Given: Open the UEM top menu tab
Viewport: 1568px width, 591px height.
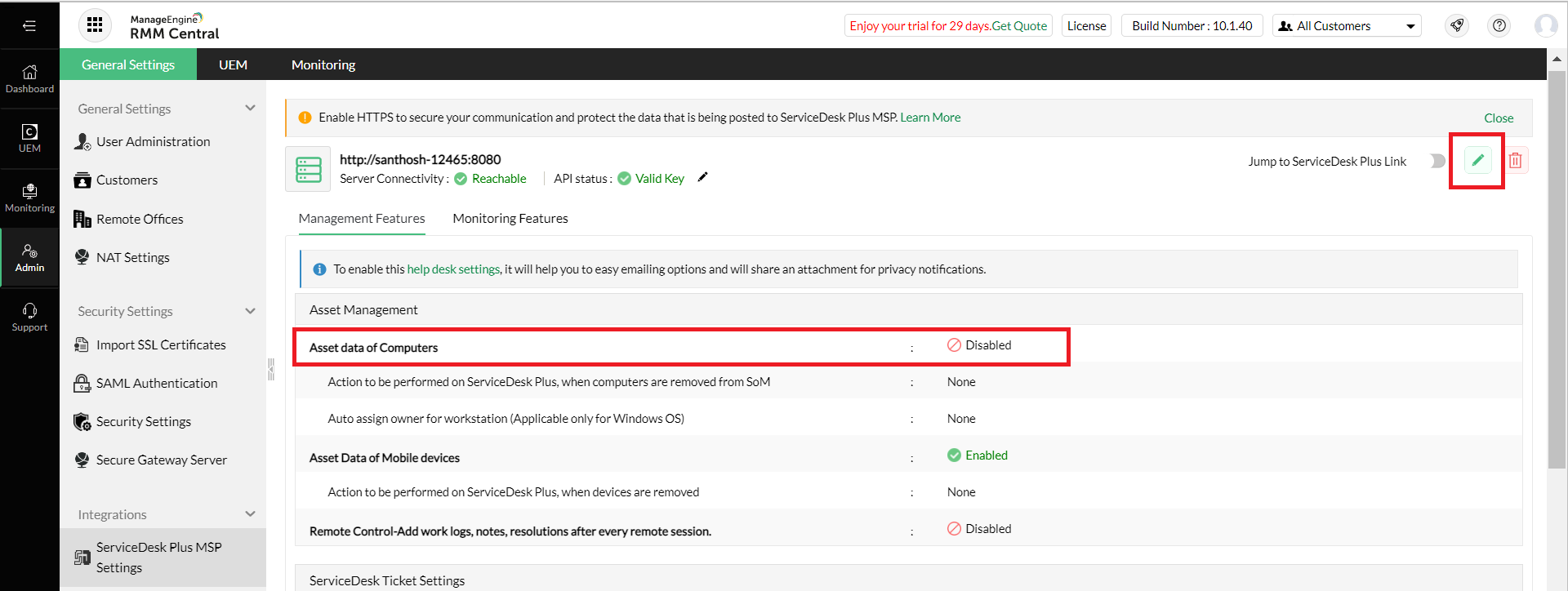Looking at the screenshot, I should (233, 64).
